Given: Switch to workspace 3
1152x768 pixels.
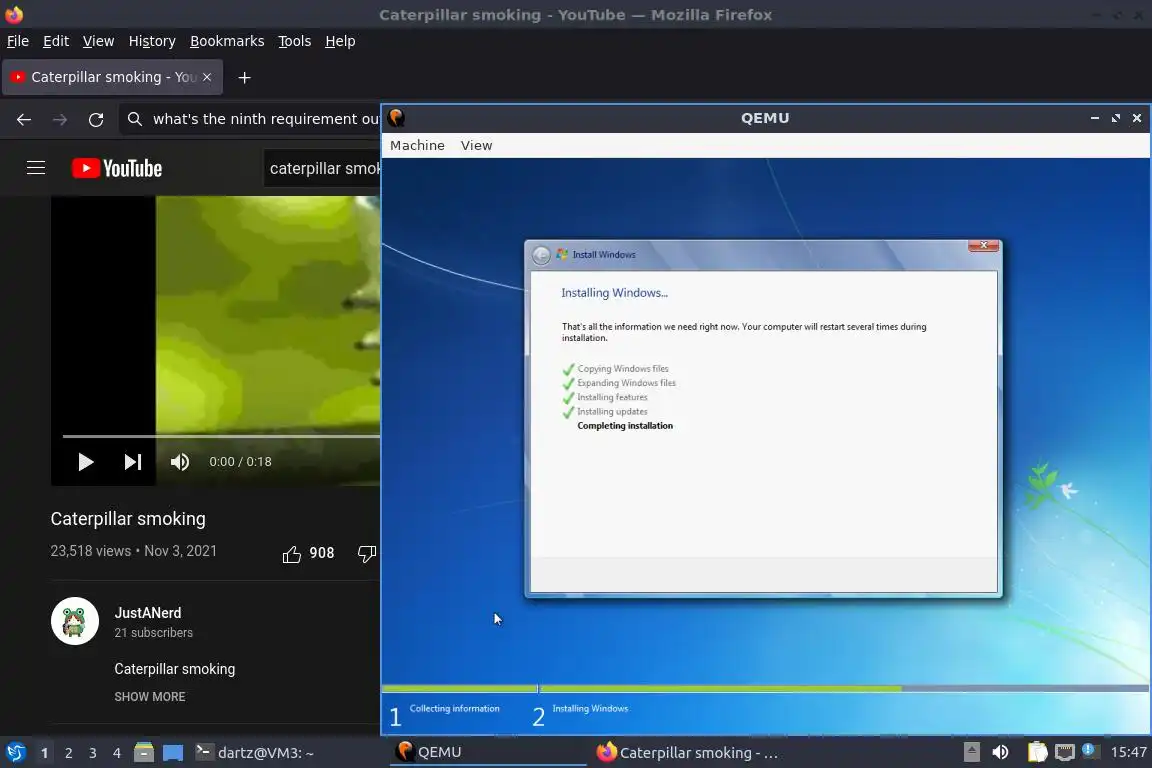Looking at the screenshot, I should coord(93,753).
